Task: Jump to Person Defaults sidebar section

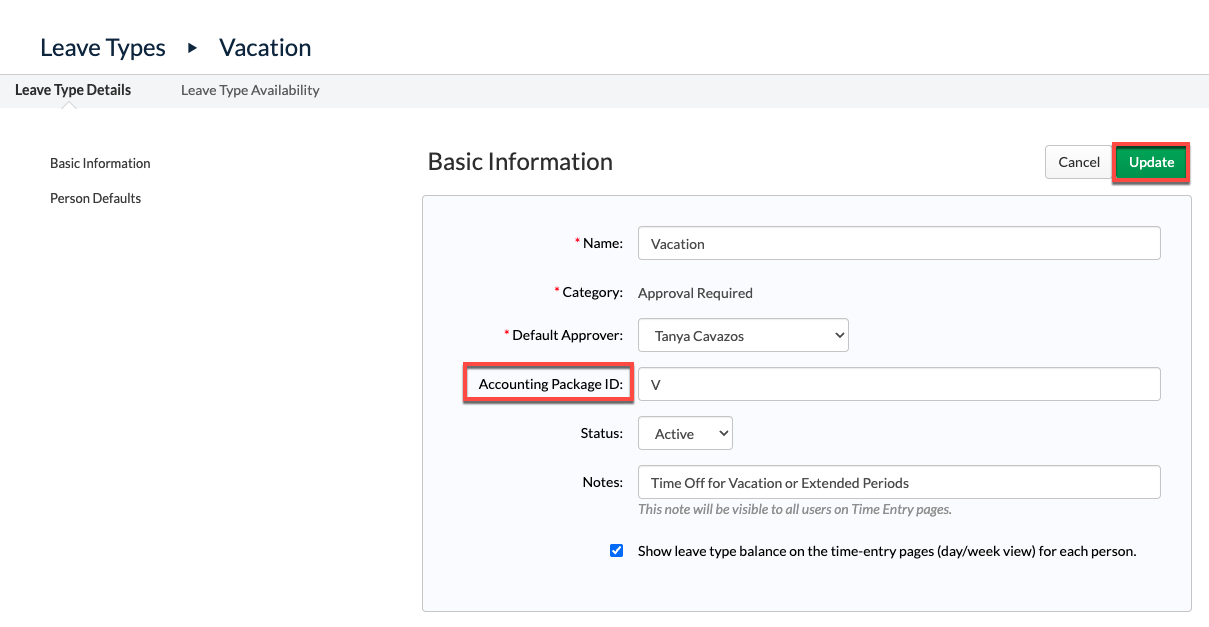Action: tap(95, 198)
